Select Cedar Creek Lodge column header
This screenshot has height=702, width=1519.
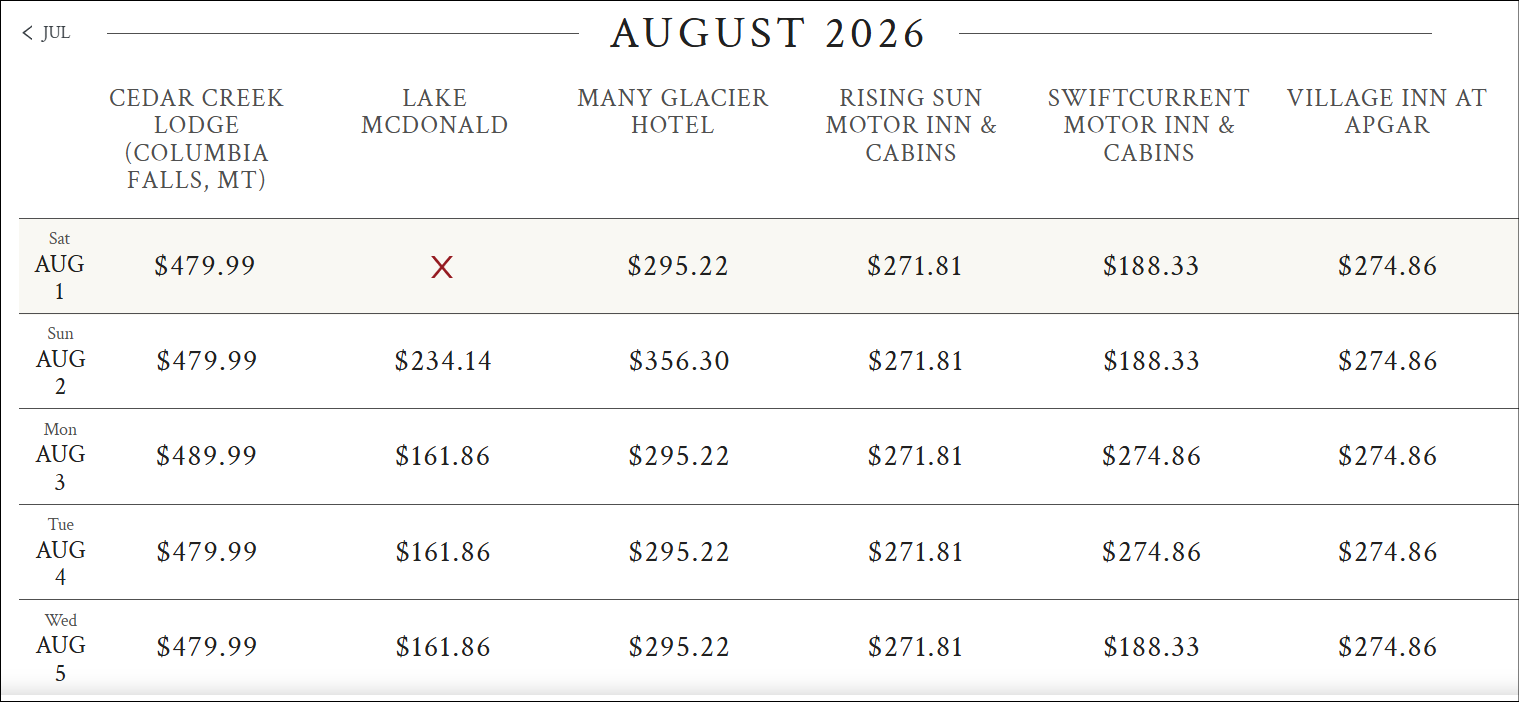196,139
